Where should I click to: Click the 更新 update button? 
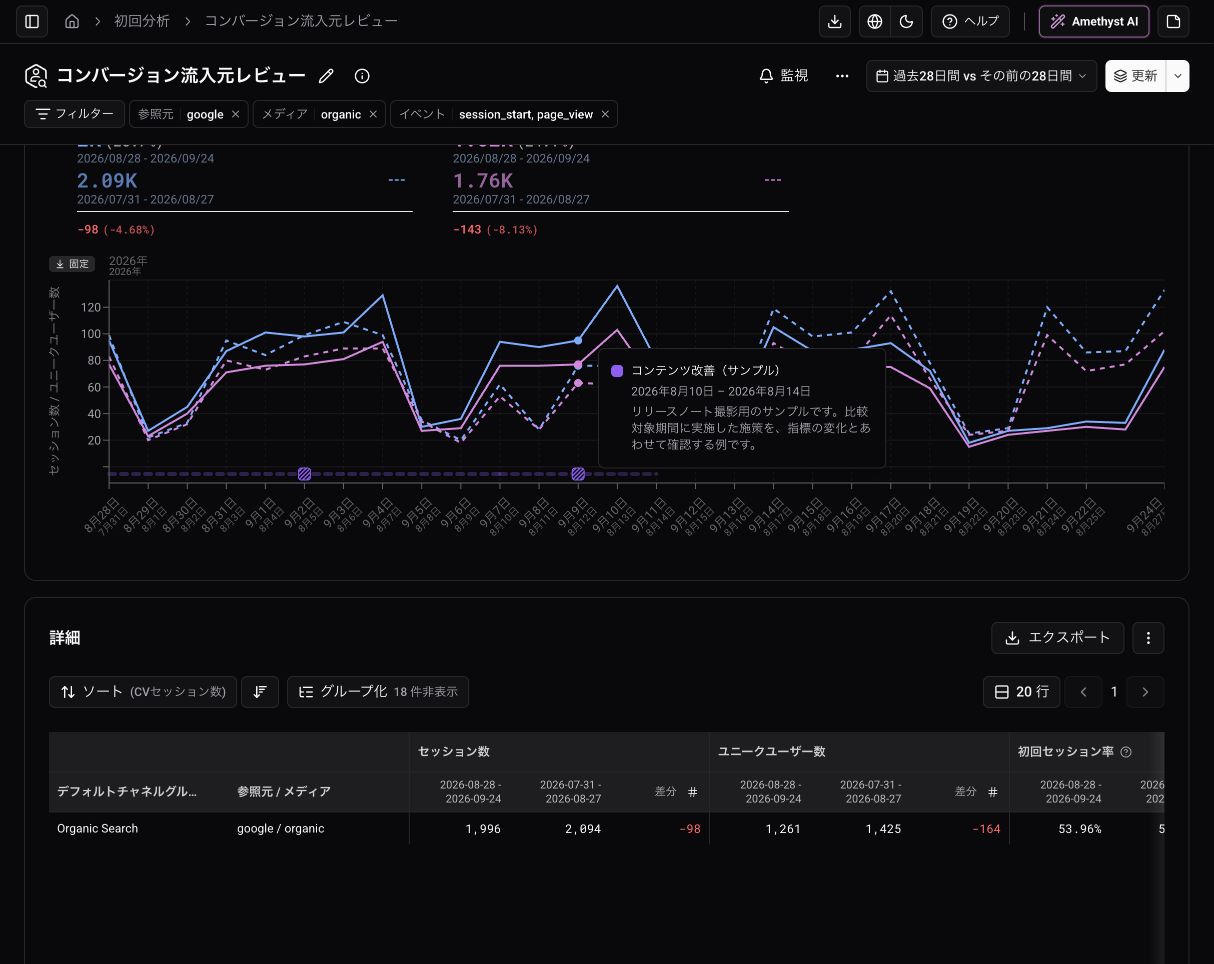click(1135, 76)
